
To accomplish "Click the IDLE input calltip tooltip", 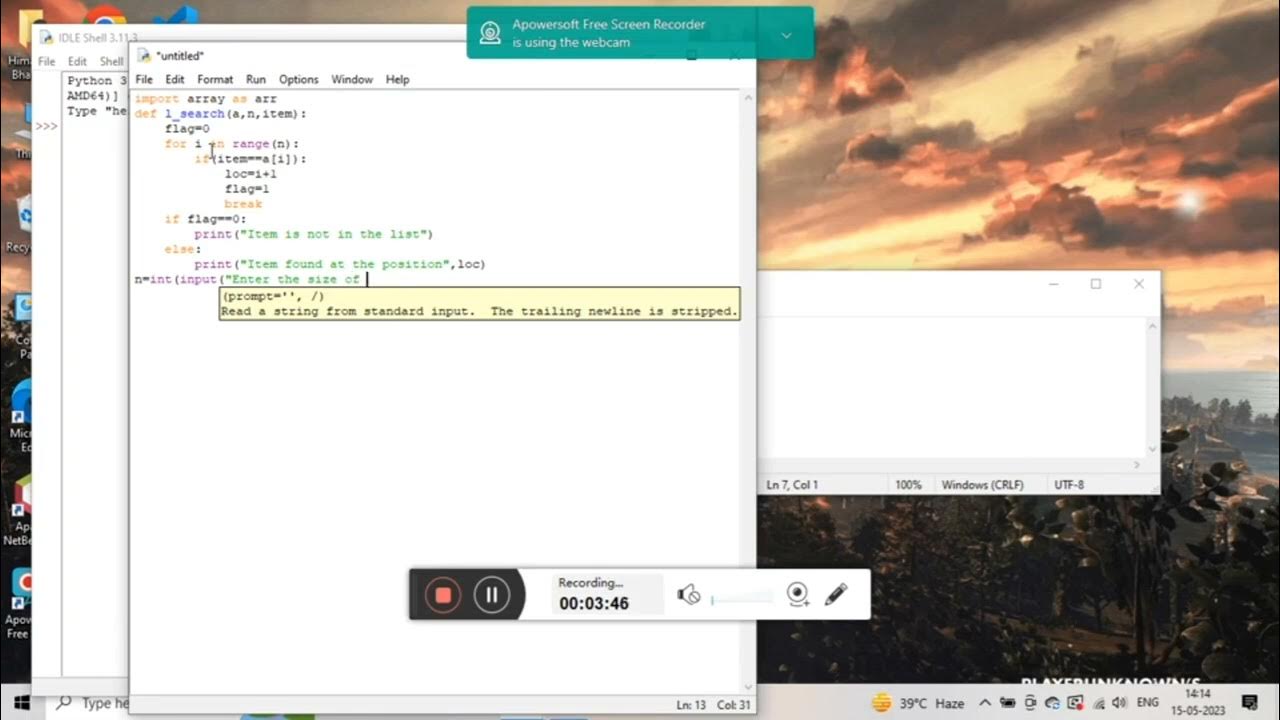I will pyautogui.click(x=480, y=304).
